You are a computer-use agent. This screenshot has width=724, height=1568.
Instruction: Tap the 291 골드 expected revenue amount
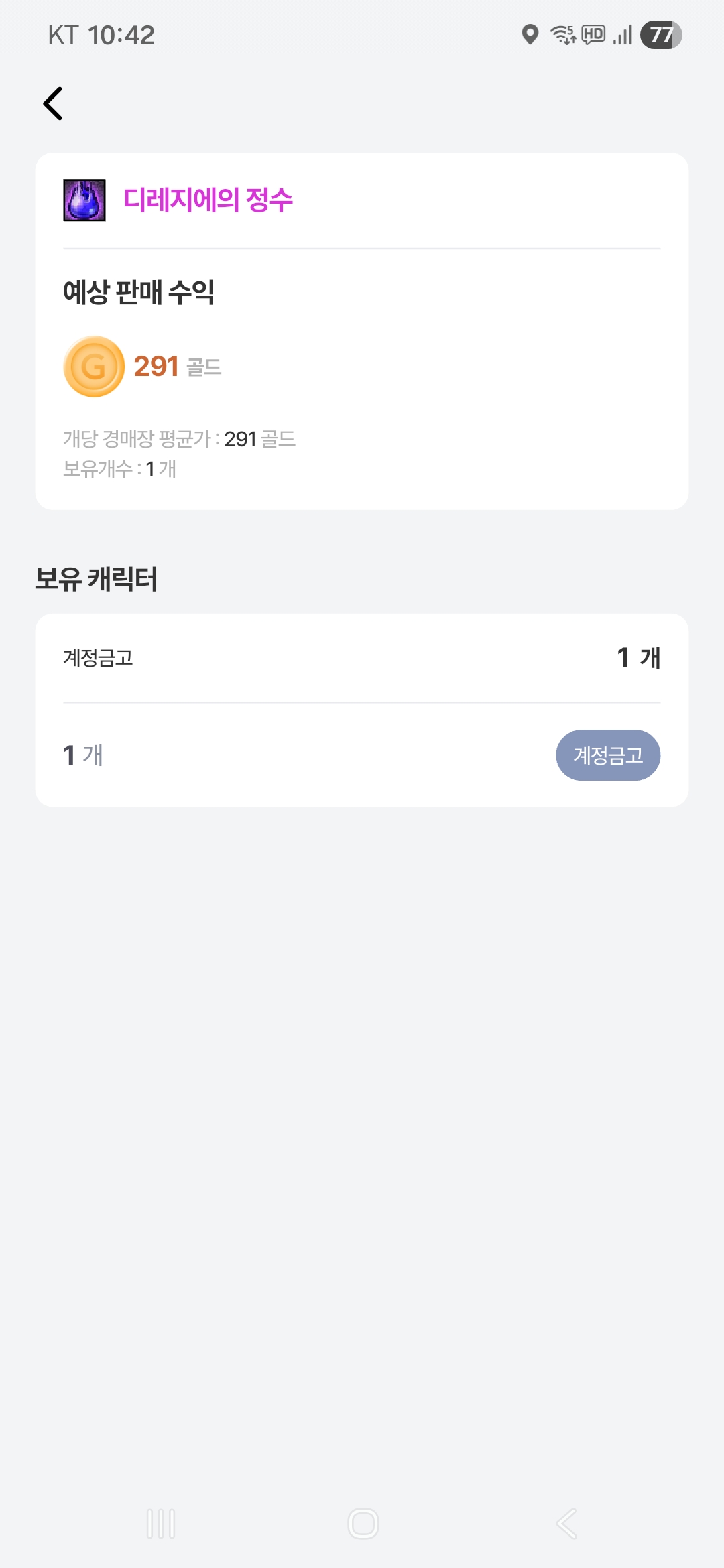pos(178,367)
